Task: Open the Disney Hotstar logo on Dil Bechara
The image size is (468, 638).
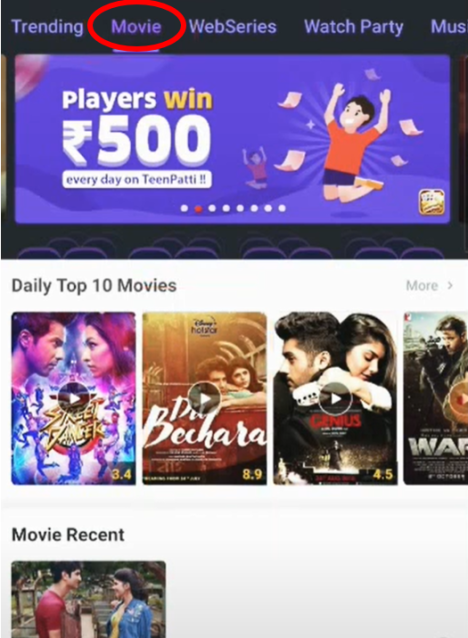Action: [204, 326]
